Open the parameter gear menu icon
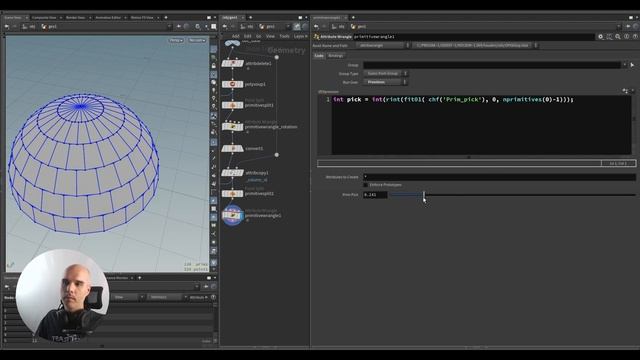Viewport: 640px width, 360px height. 600,37
